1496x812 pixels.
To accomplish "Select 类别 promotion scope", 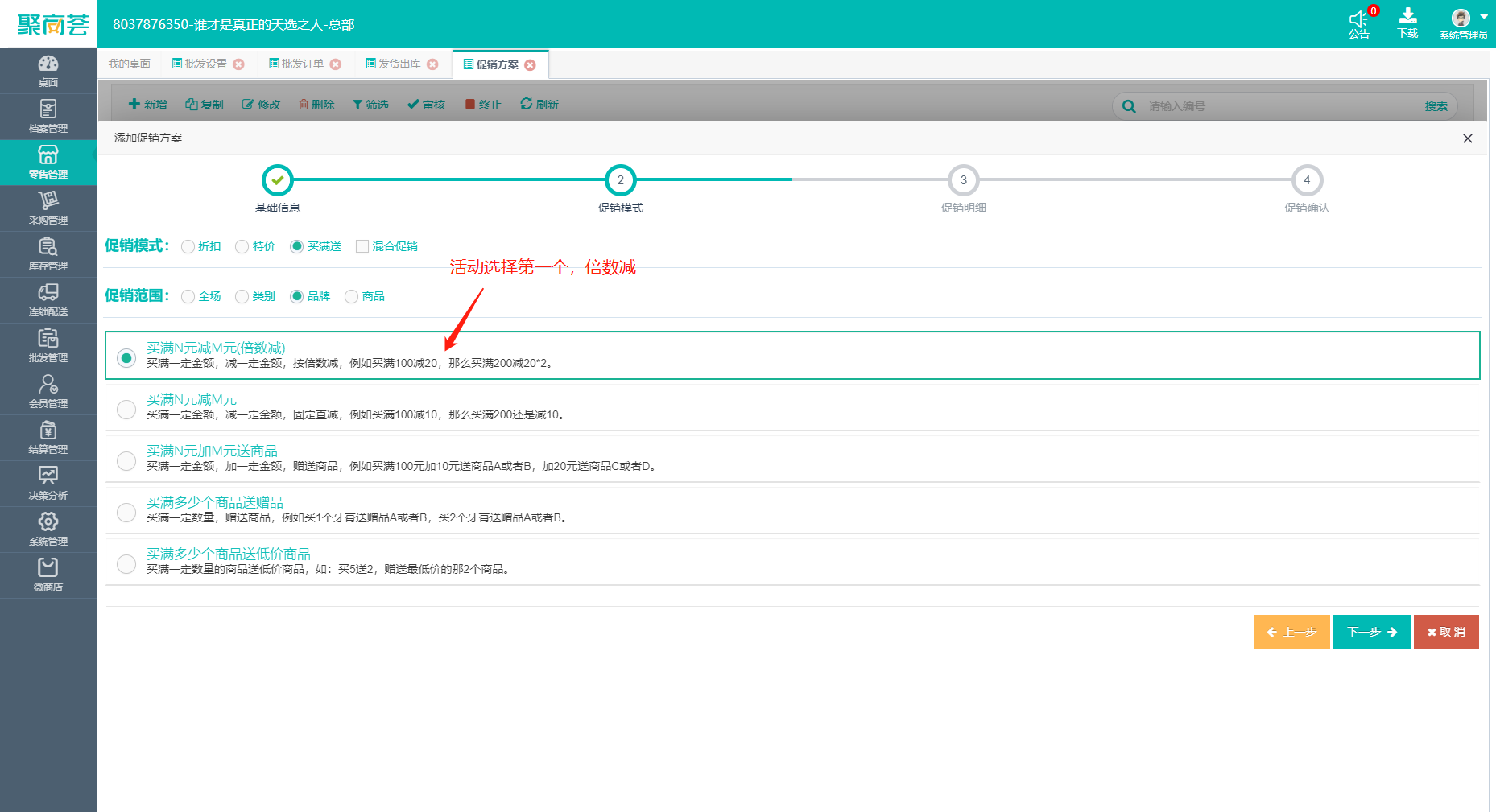I will (242, 297).
